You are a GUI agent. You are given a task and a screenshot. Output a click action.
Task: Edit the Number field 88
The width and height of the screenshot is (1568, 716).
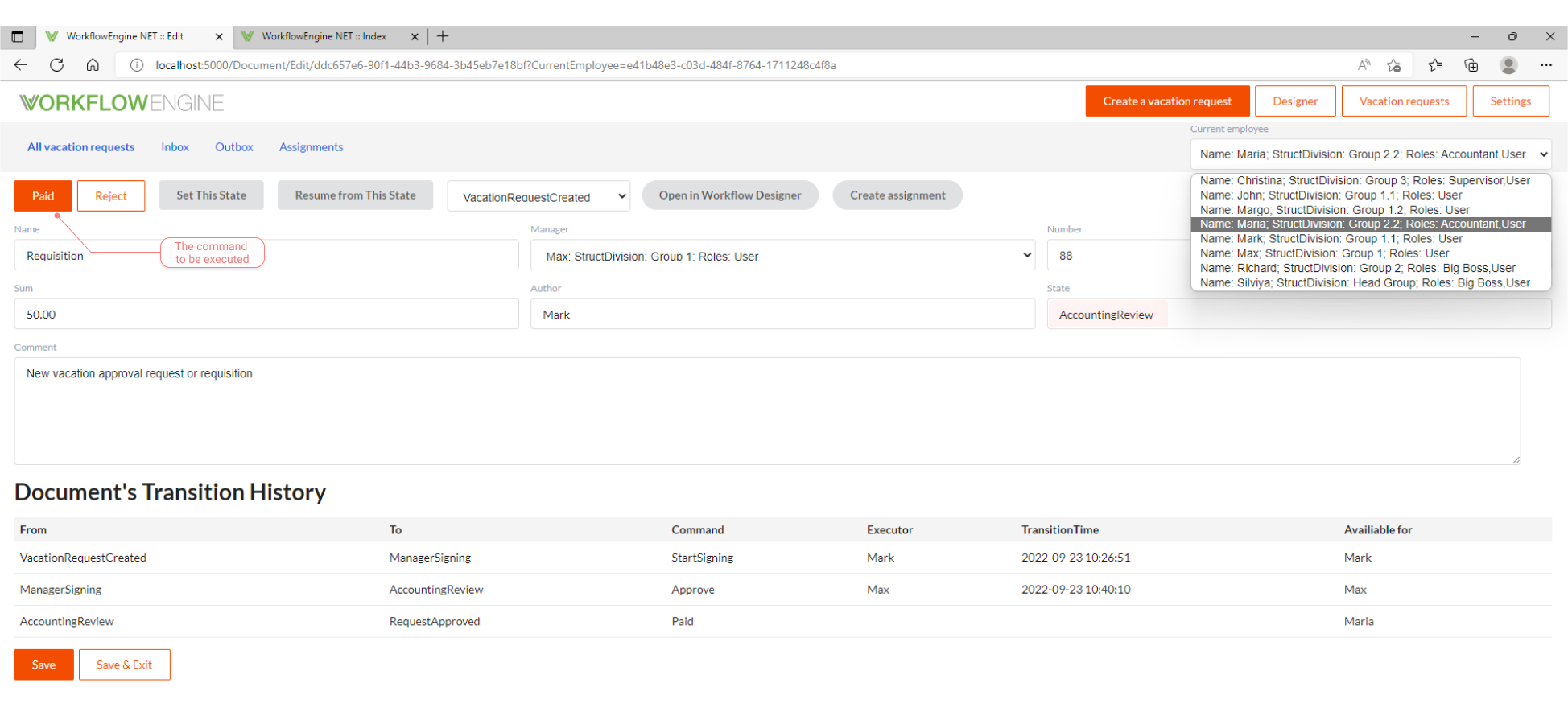1119,255
